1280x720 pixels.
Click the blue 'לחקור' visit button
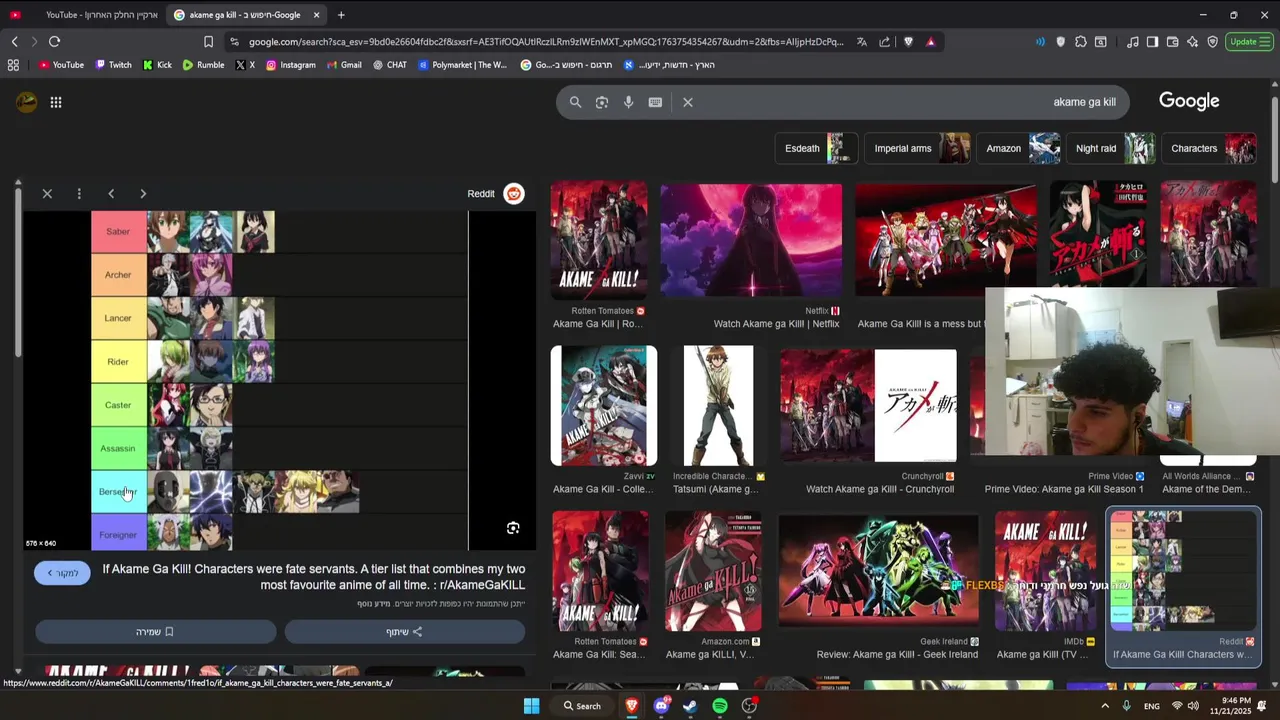[x=62, y=573]
